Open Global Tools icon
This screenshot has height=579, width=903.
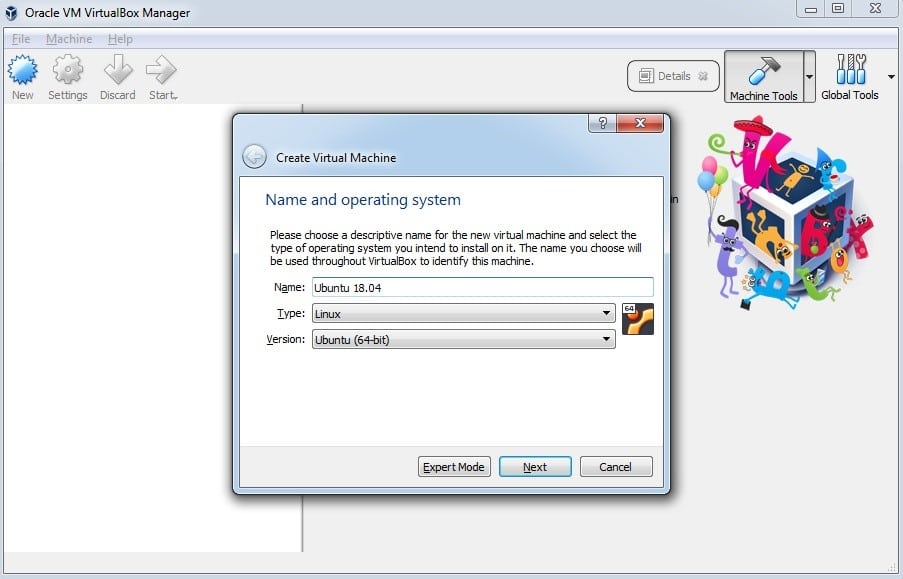849,77
